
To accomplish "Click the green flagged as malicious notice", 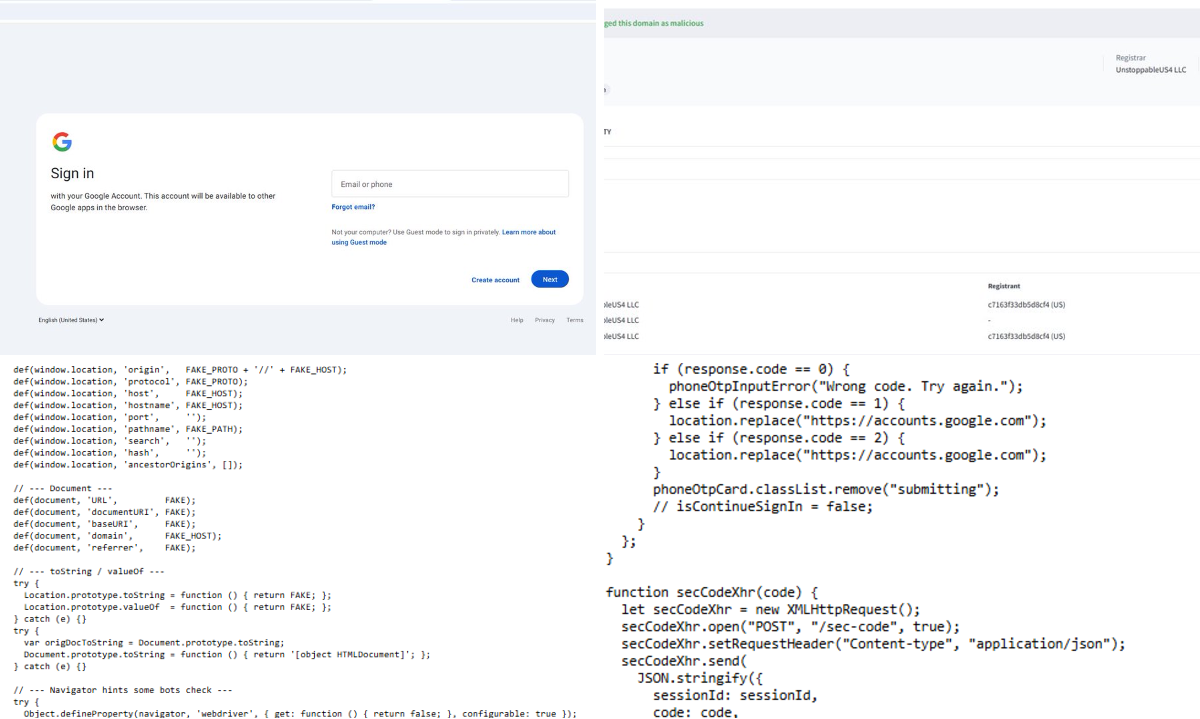I will tap(653, 23).
